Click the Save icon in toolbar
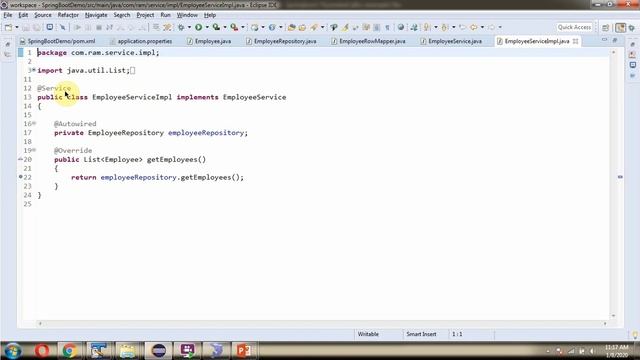 [x=26, y=27]
